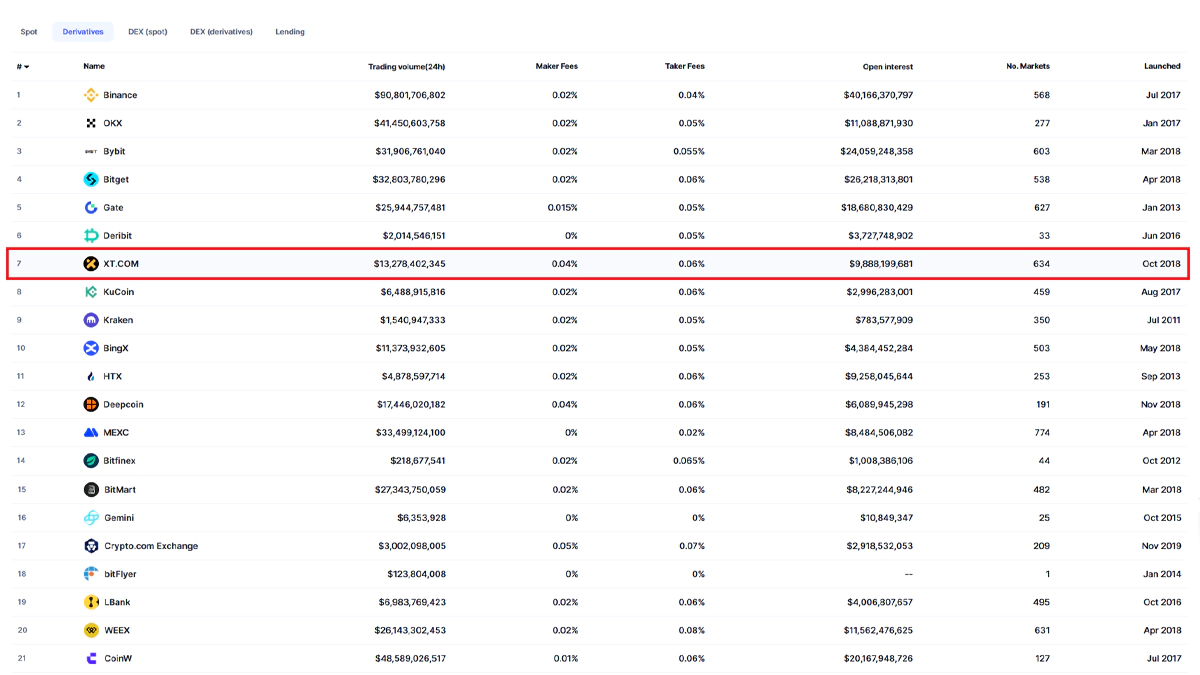1200x675 pixels.
Task: Click the OKX exchange logo
Action: click(x=91, y=123)
